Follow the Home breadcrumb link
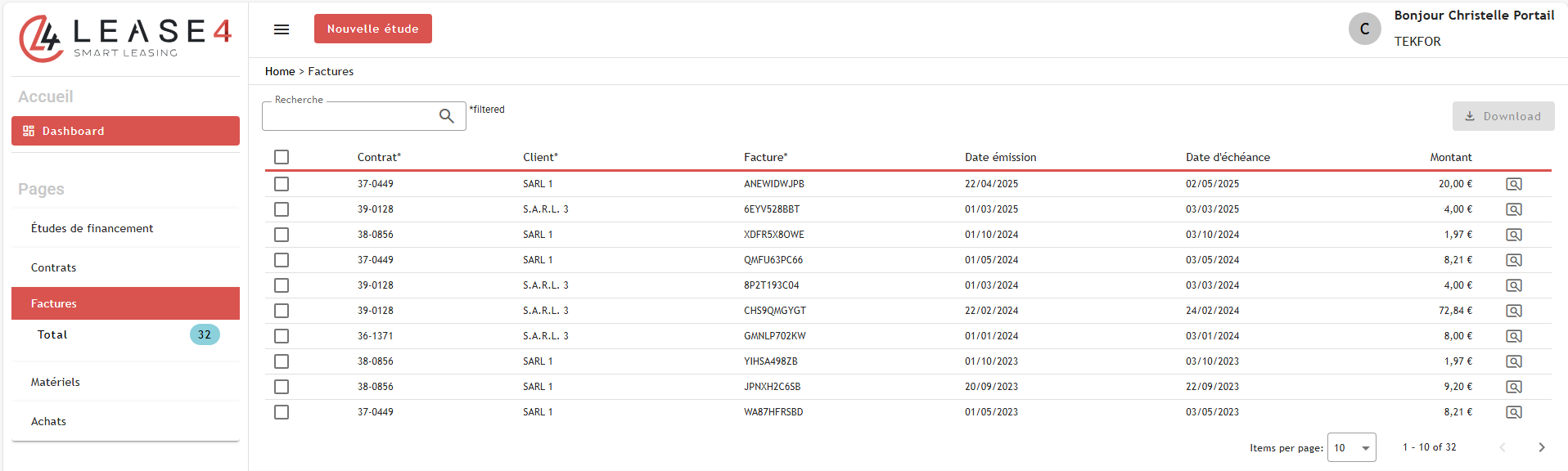This screenshot has height=471, width=1568. click(280, 71)
